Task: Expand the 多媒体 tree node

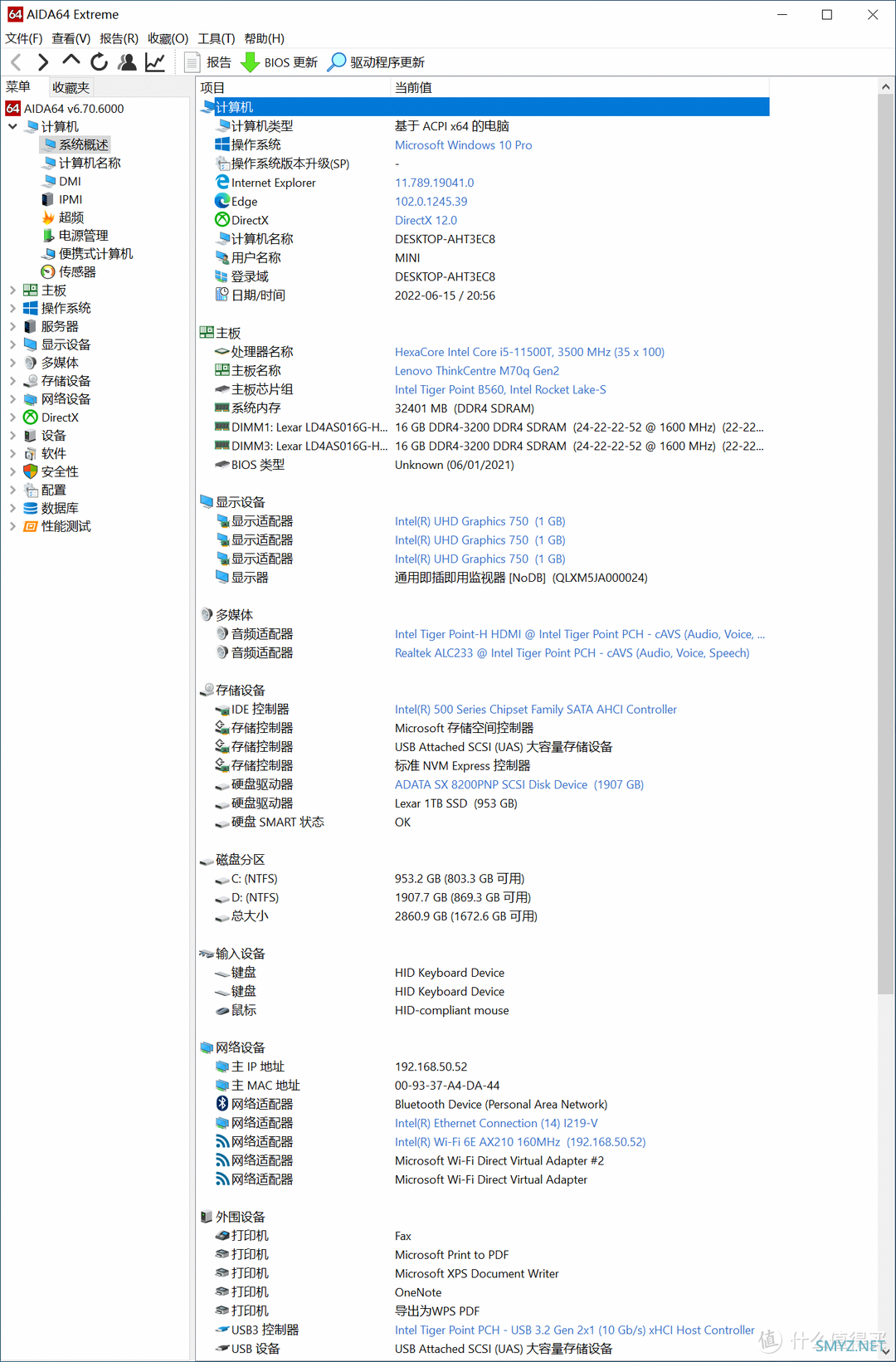Action: coord(12,363)
